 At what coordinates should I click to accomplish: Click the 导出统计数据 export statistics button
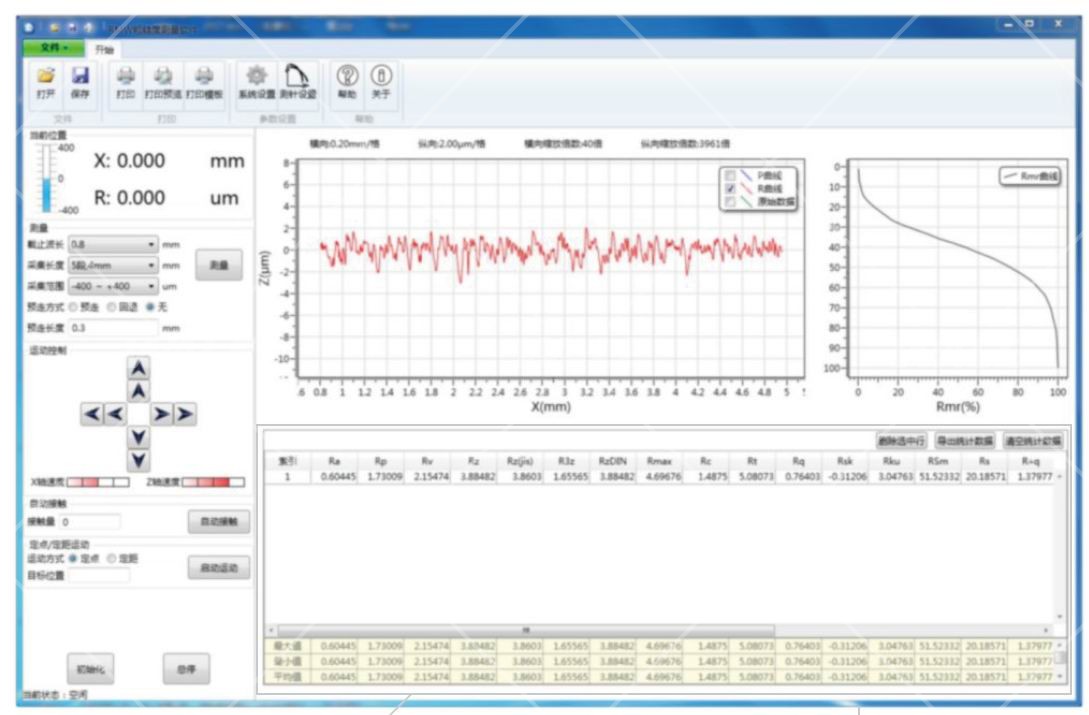965,441
